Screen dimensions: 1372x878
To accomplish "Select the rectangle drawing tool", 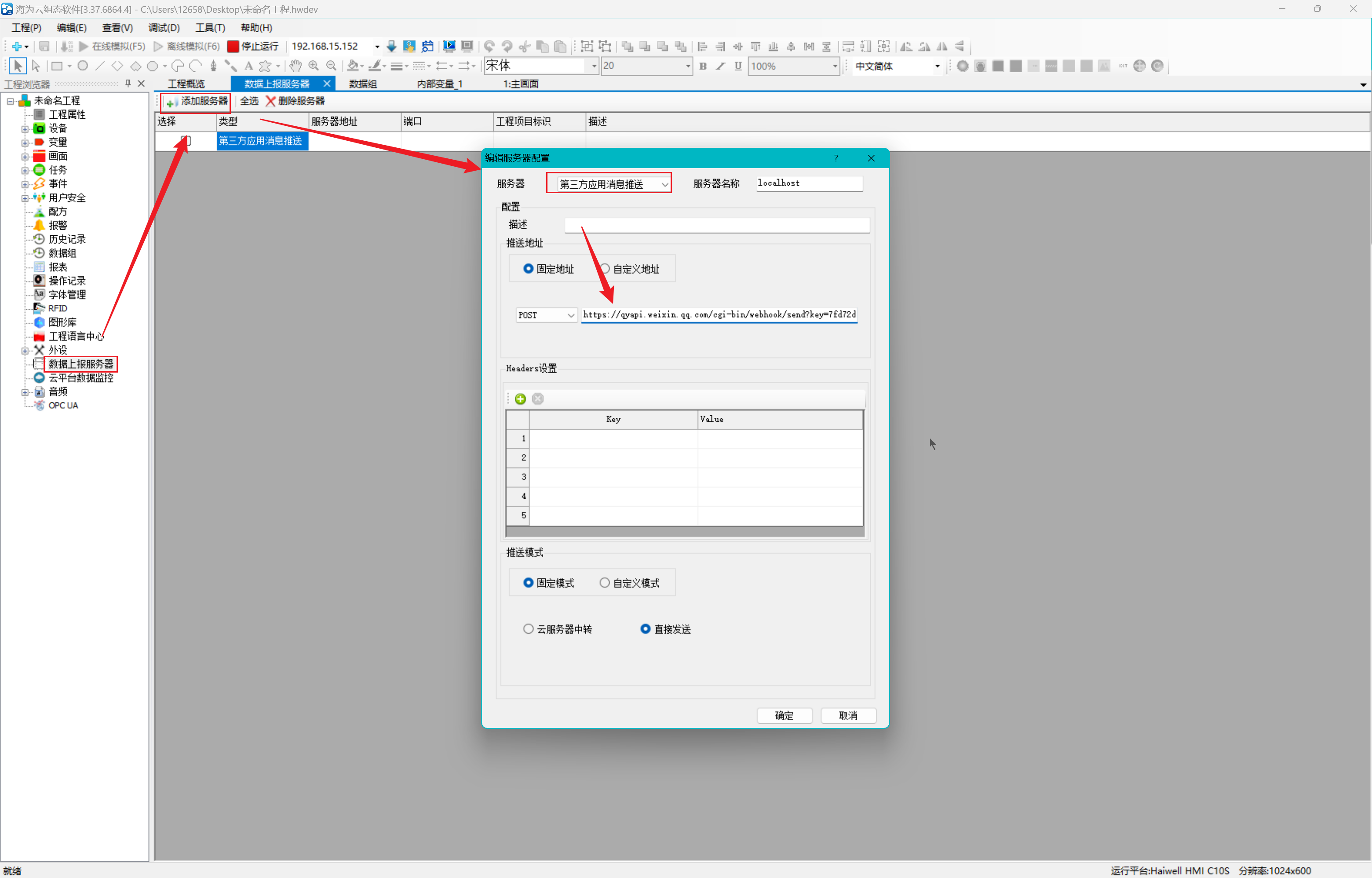I will pos(57,66).
